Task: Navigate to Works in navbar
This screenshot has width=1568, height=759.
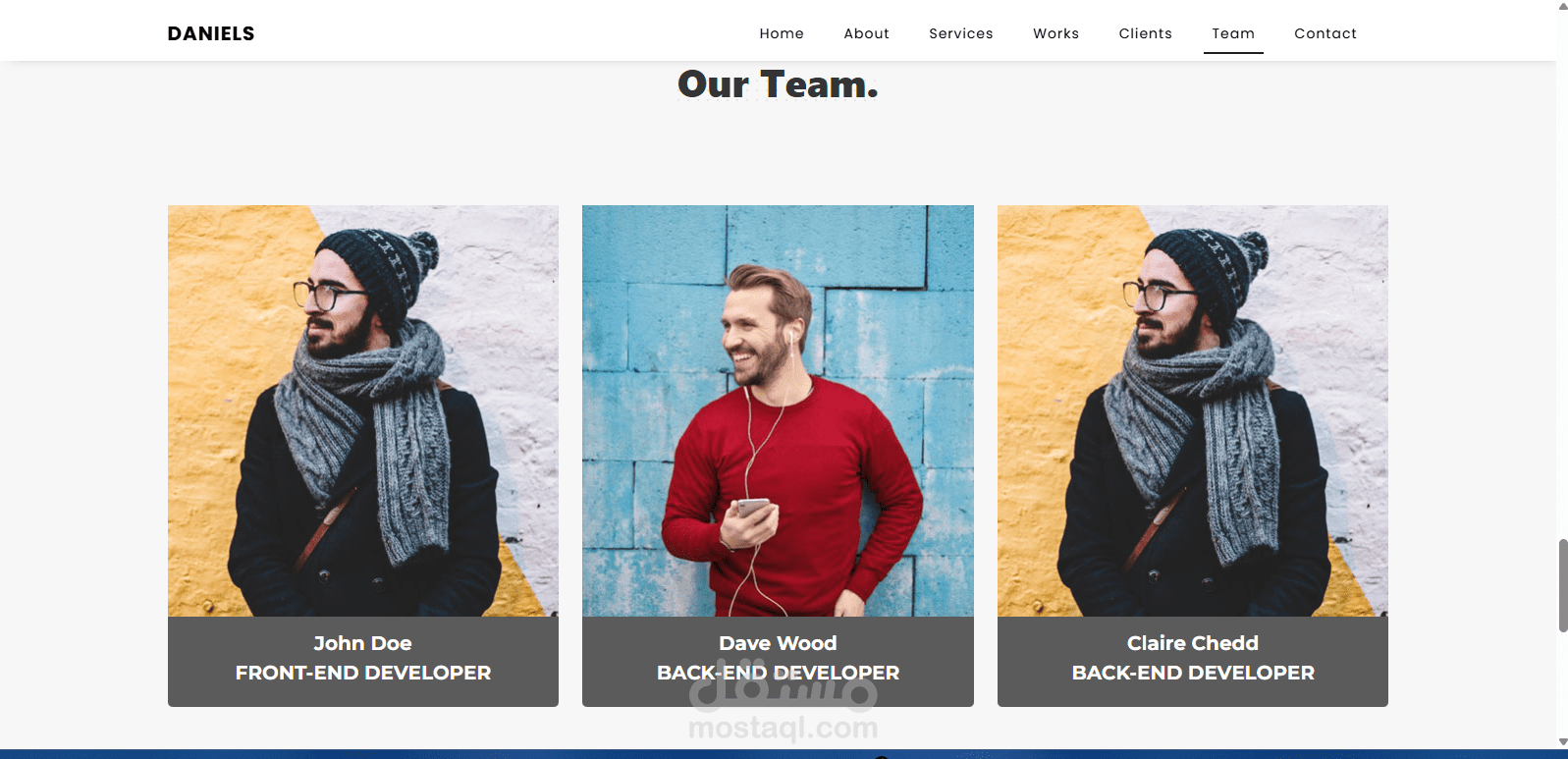Action: [x=1055, y=33]
